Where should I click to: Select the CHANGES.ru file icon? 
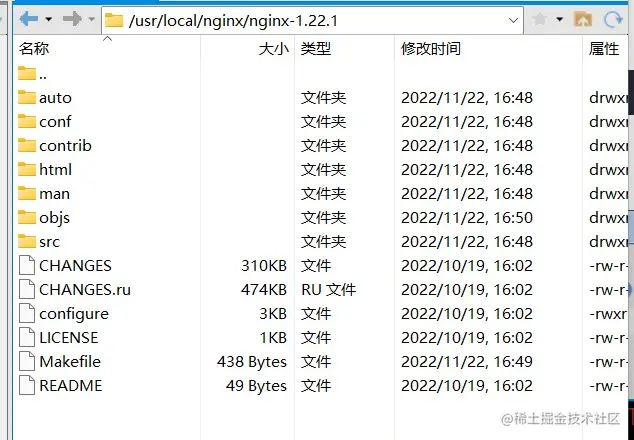(x=27, y=290)
